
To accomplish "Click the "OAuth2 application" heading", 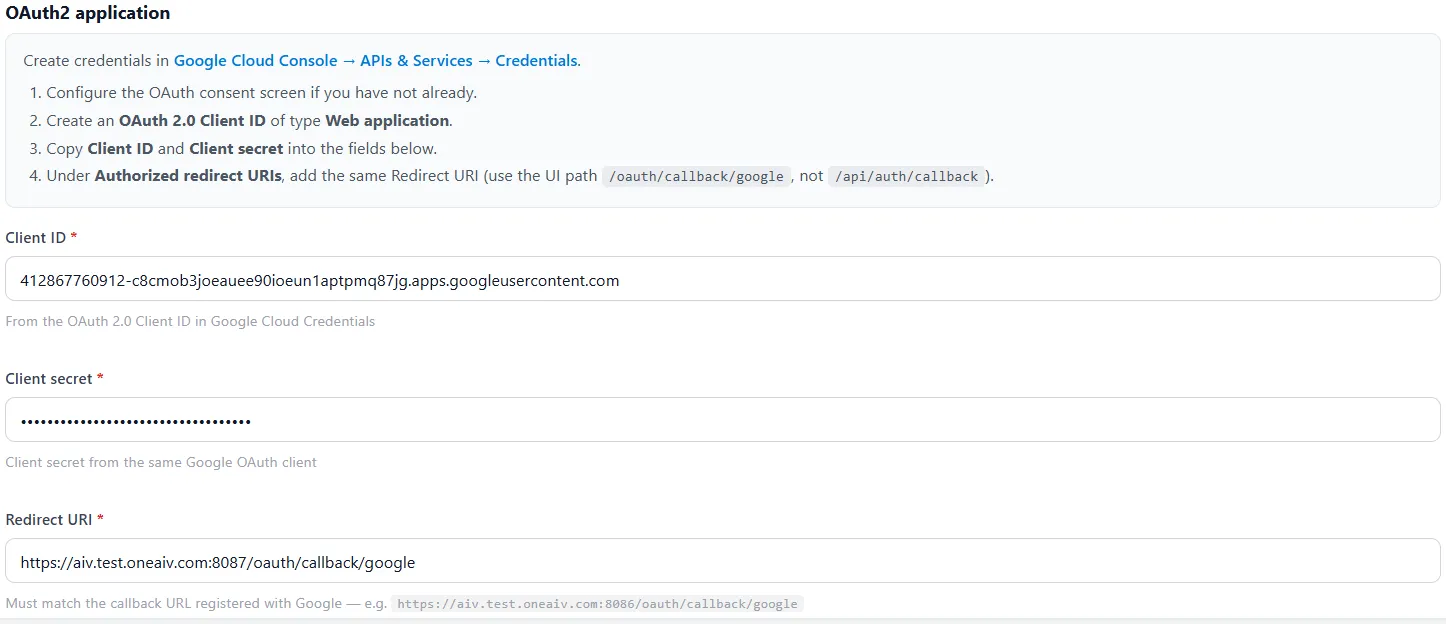I will pyautogui.click(x=88, y=13).
